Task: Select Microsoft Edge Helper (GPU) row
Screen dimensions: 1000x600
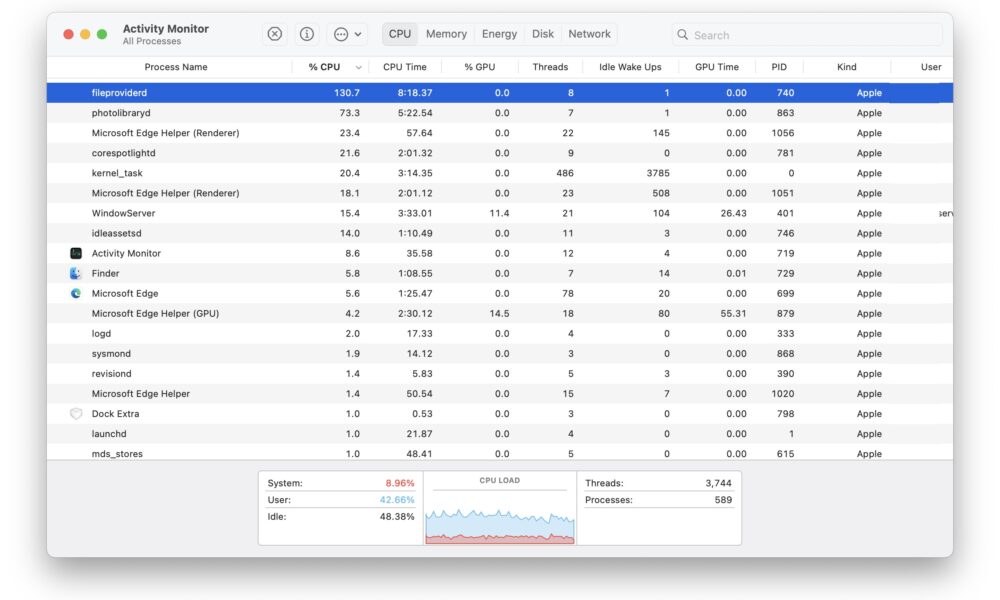Action: tap(499, 313)
